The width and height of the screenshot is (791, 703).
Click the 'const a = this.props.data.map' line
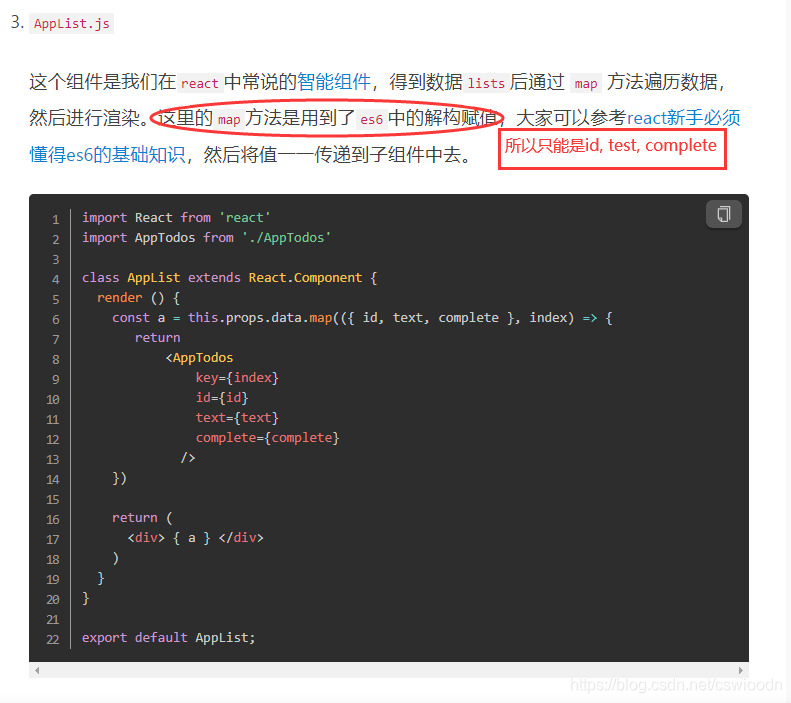click(x=362, y=318)
